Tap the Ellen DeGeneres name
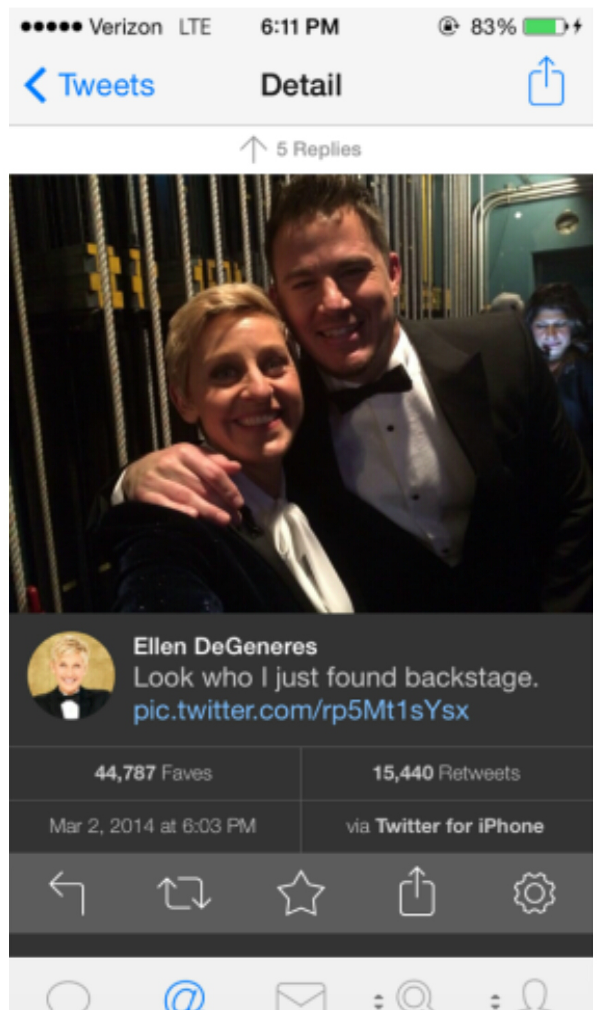600x1010 pixels. (x=225, y=646)
